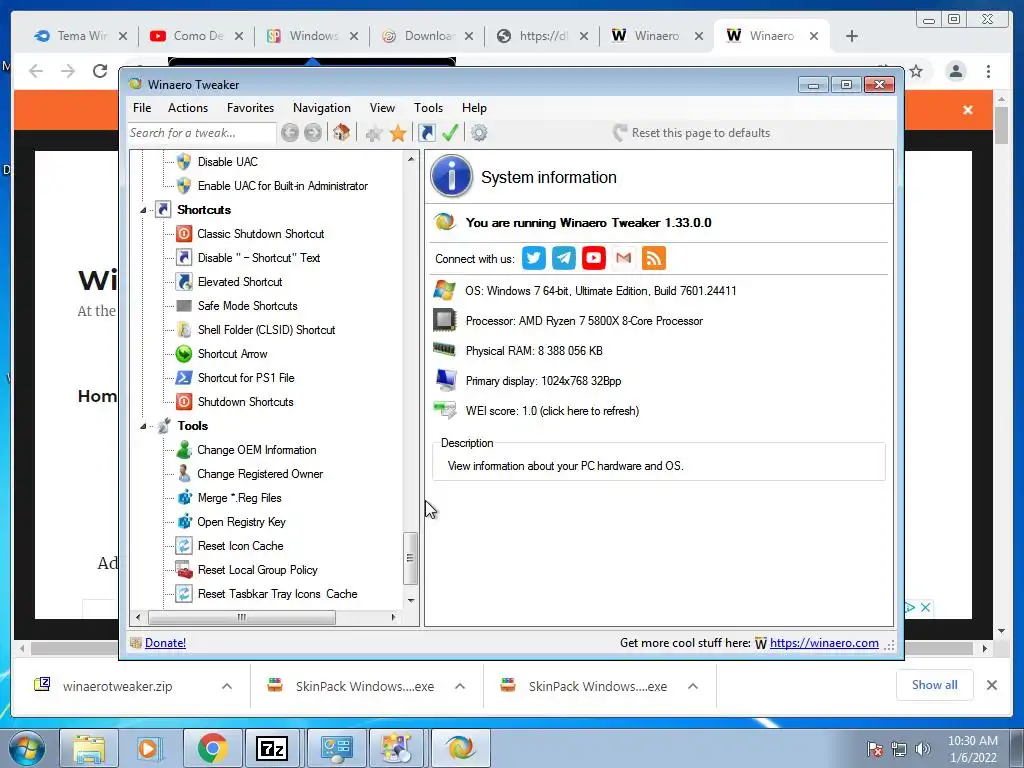
Task: Open the Favorites menu
Action: click(x=250, y=108)
